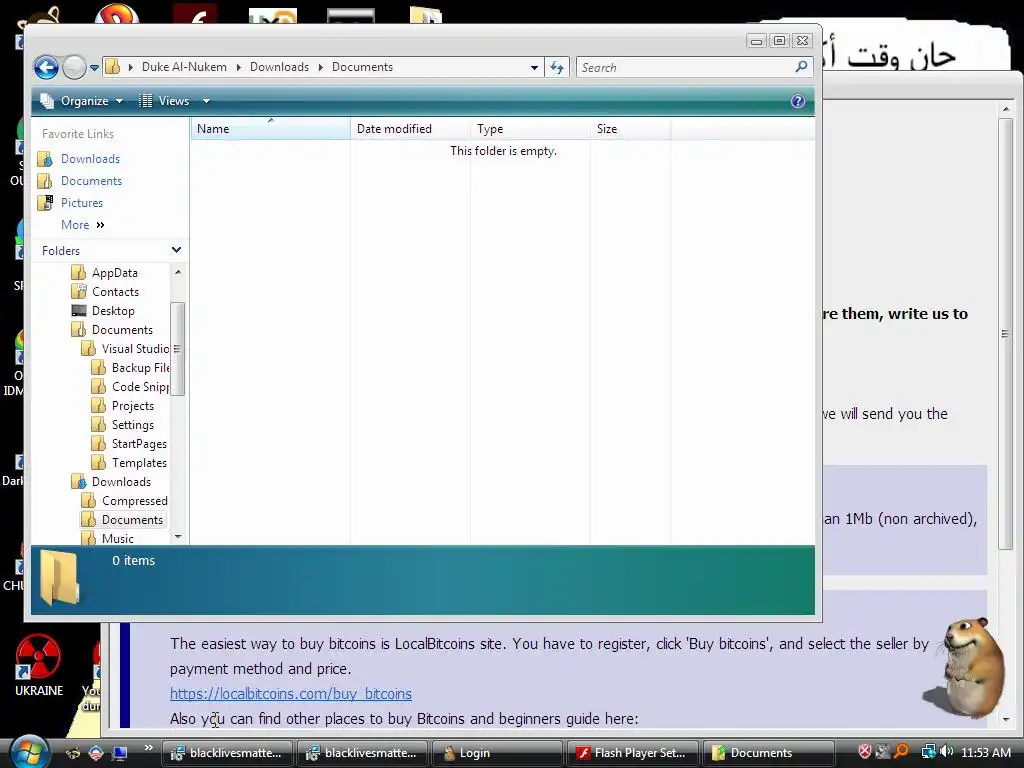
Task: Click the 11:53 AM clock
Action: (x=986, y=752)
